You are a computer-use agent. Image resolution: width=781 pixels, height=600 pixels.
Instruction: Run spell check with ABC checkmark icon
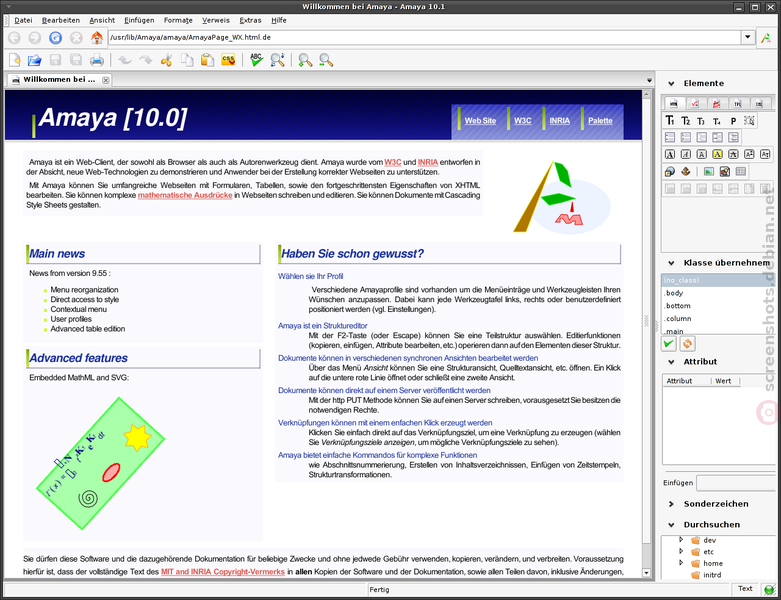257,60
